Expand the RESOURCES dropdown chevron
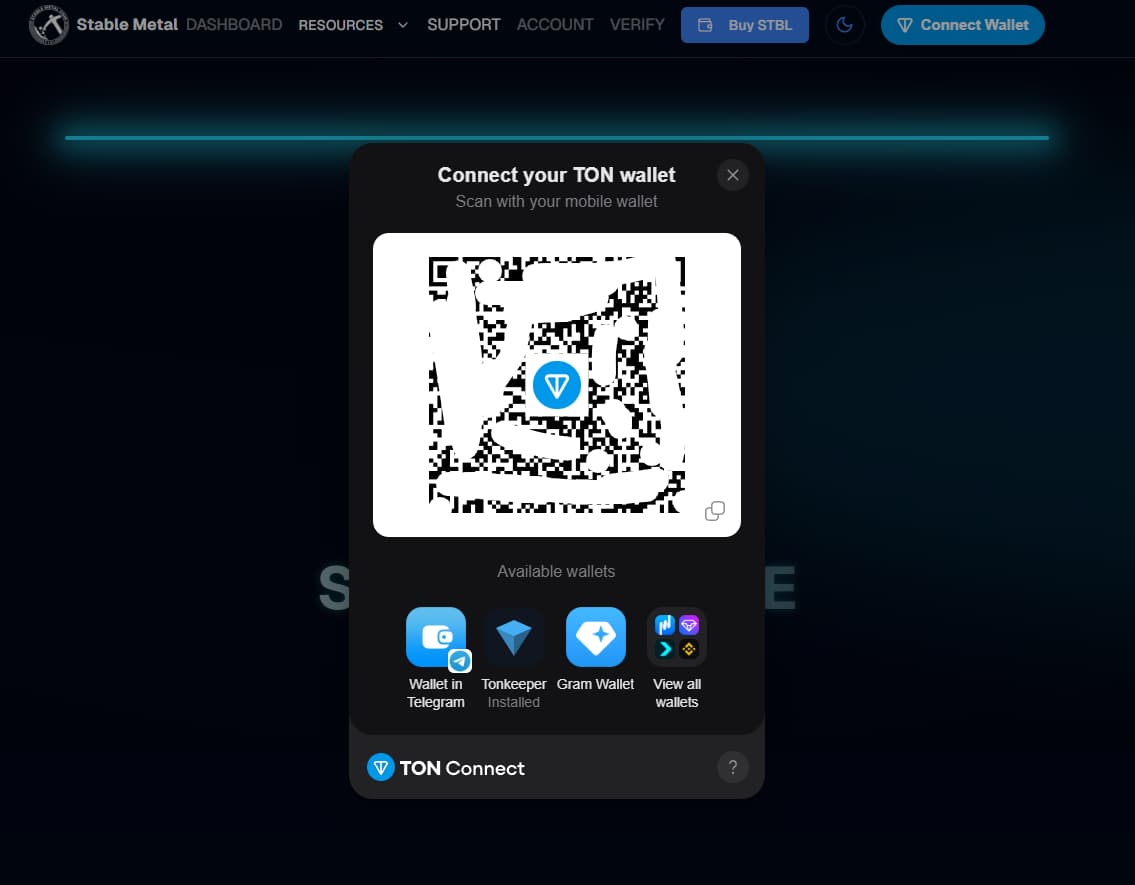 point(403,25)
